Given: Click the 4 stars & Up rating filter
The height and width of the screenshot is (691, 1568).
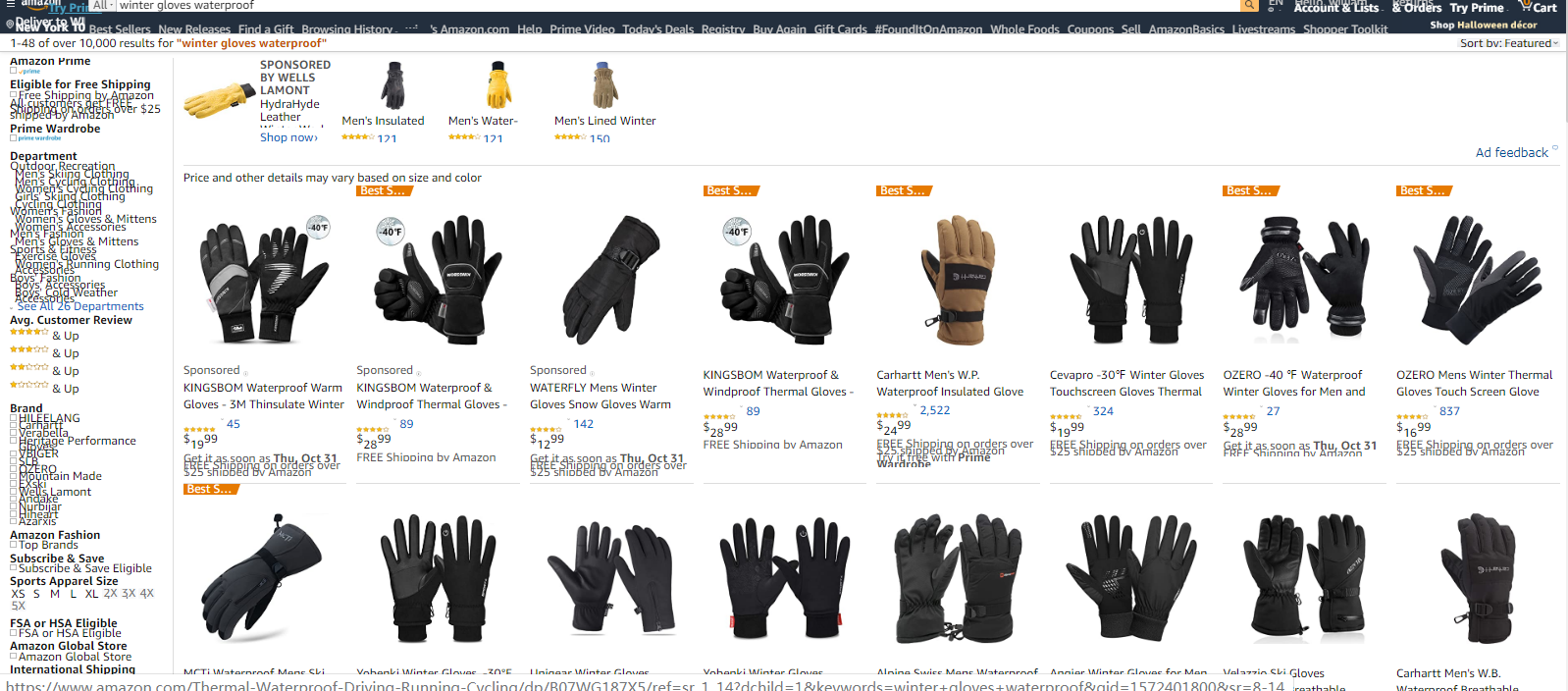Looking at the screenshot, I should click(x=44, y=335).
